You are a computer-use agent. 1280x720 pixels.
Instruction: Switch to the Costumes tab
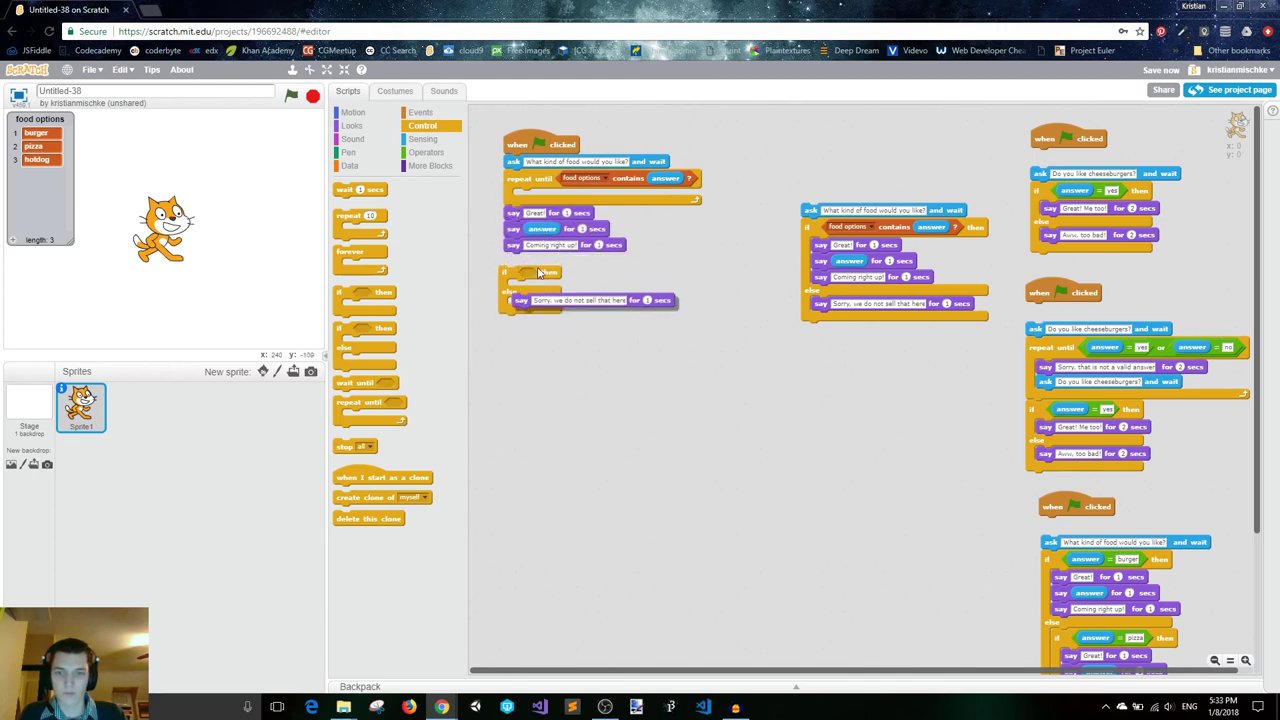pos(395,91)
